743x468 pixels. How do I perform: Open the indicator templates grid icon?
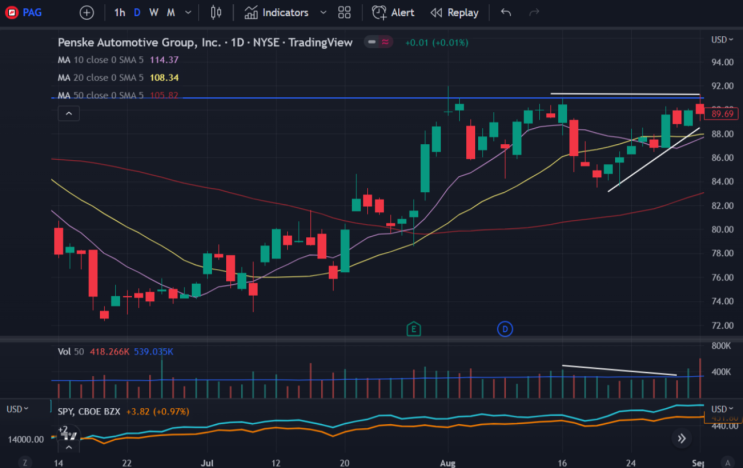point(344,13)
